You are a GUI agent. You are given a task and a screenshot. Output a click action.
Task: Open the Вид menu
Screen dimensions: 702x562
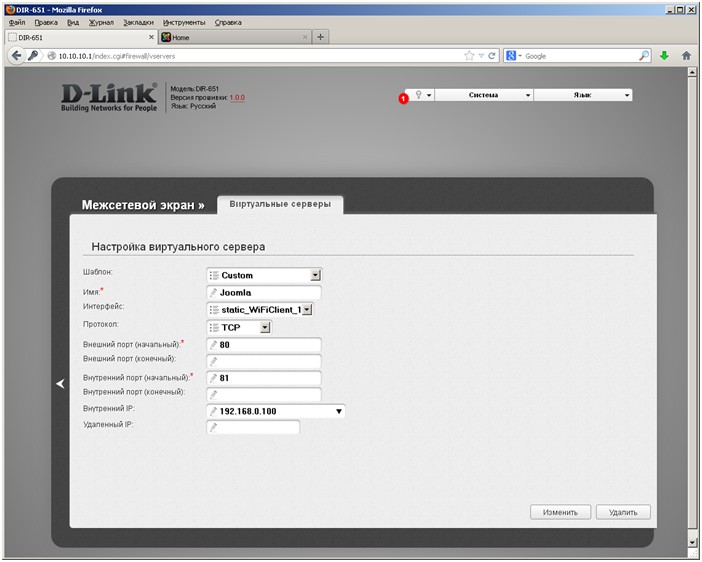coord(73,22)
